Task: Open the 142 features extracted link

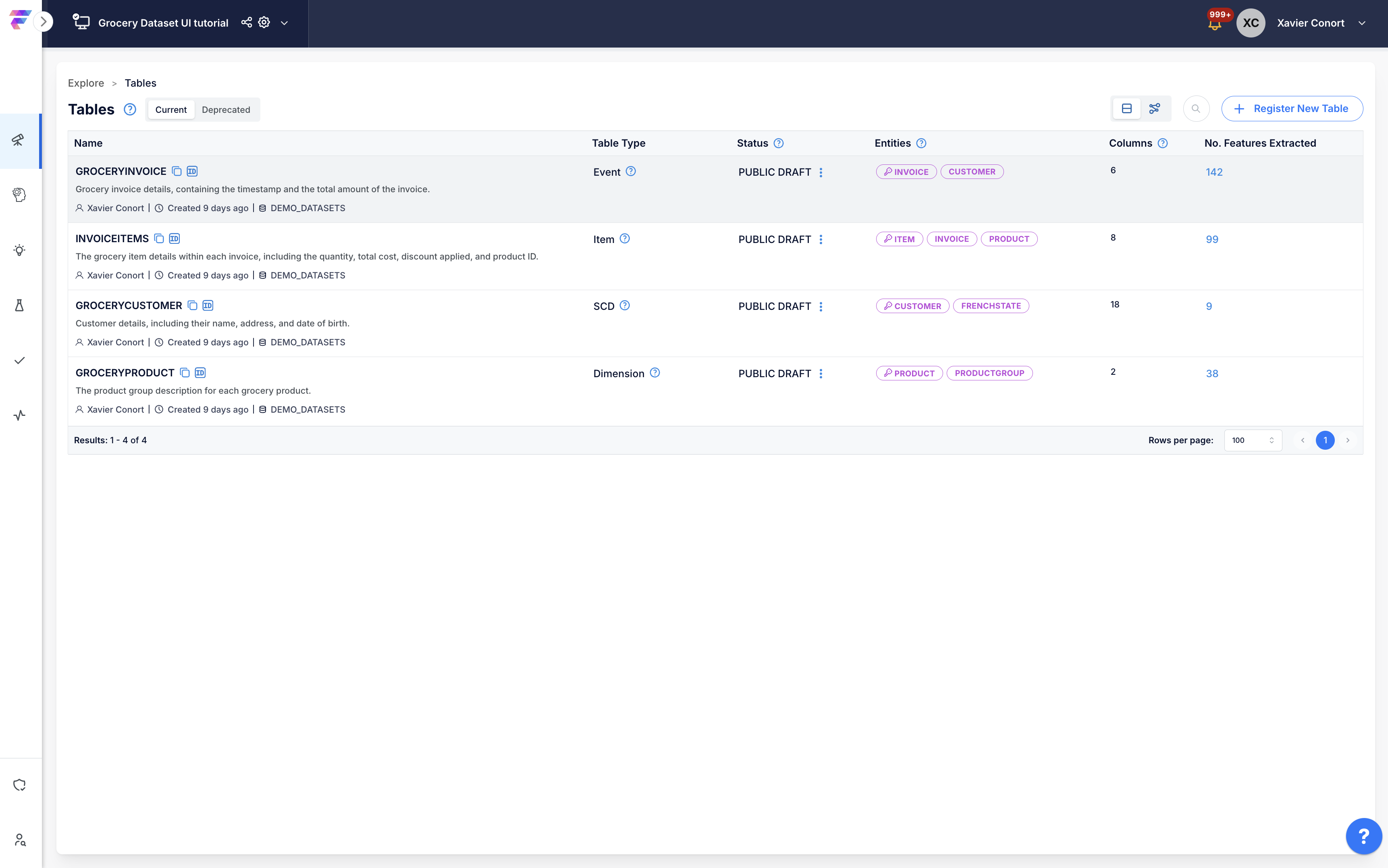Action: pos(1213,172)
